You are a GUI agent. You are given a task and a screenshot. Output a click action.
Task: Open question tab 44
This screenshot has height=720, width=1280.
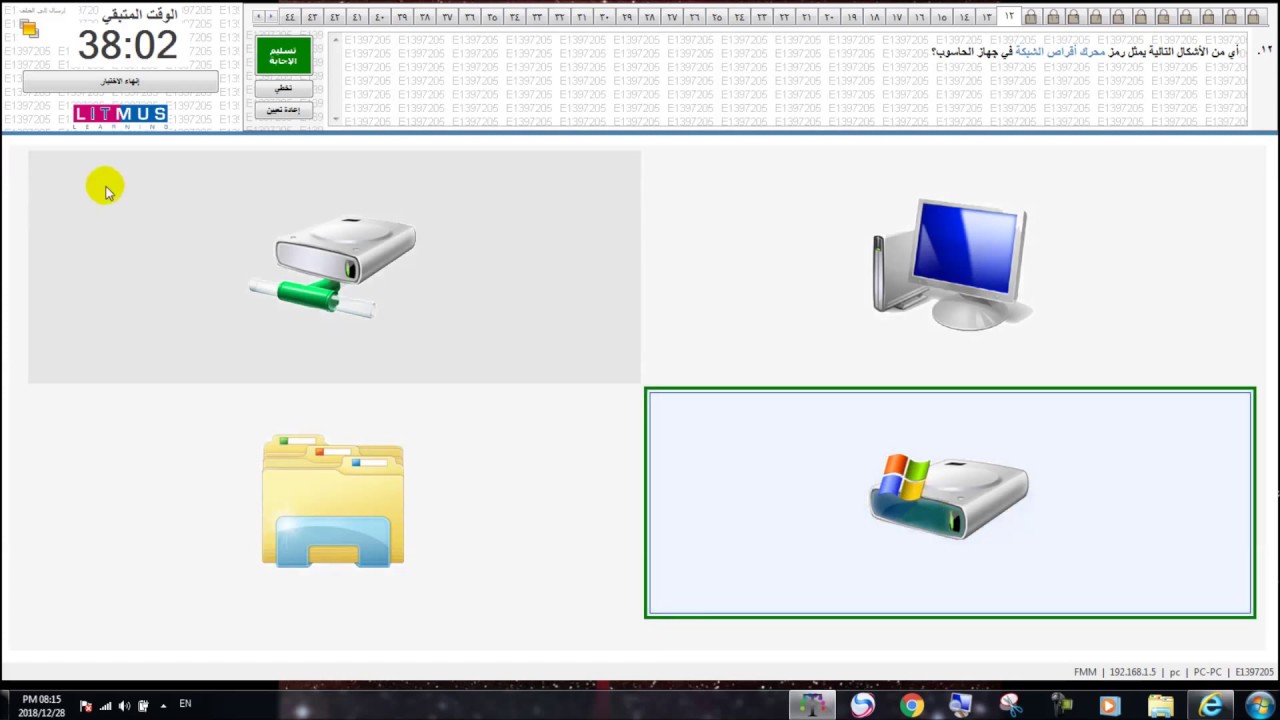(290, 17)
